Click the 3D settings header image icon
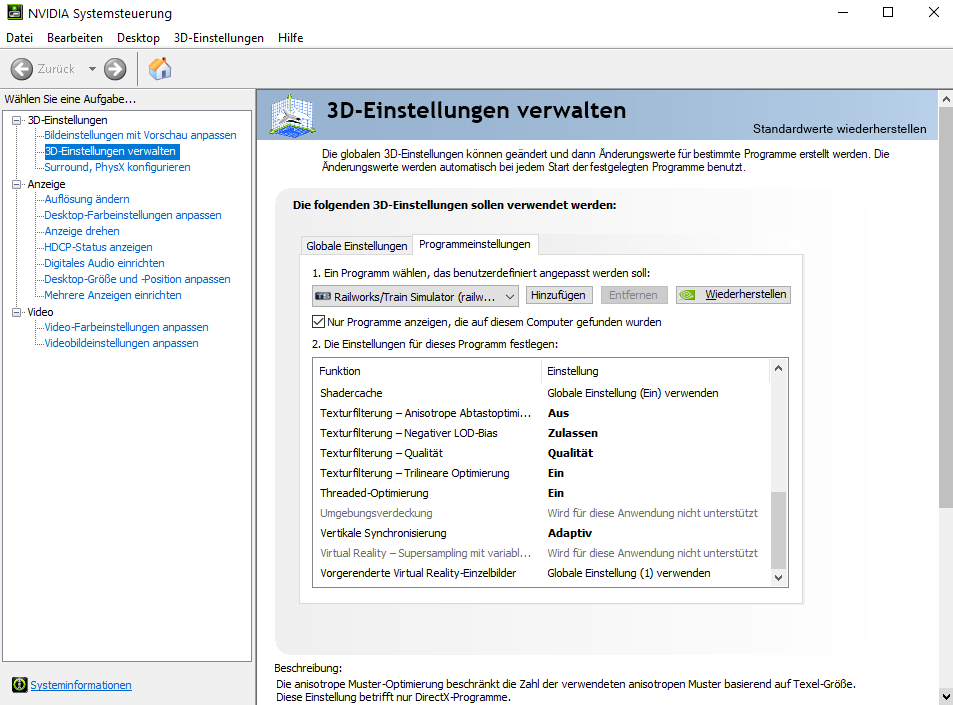The height and width of the screenshot is (705, 953). 294,115
